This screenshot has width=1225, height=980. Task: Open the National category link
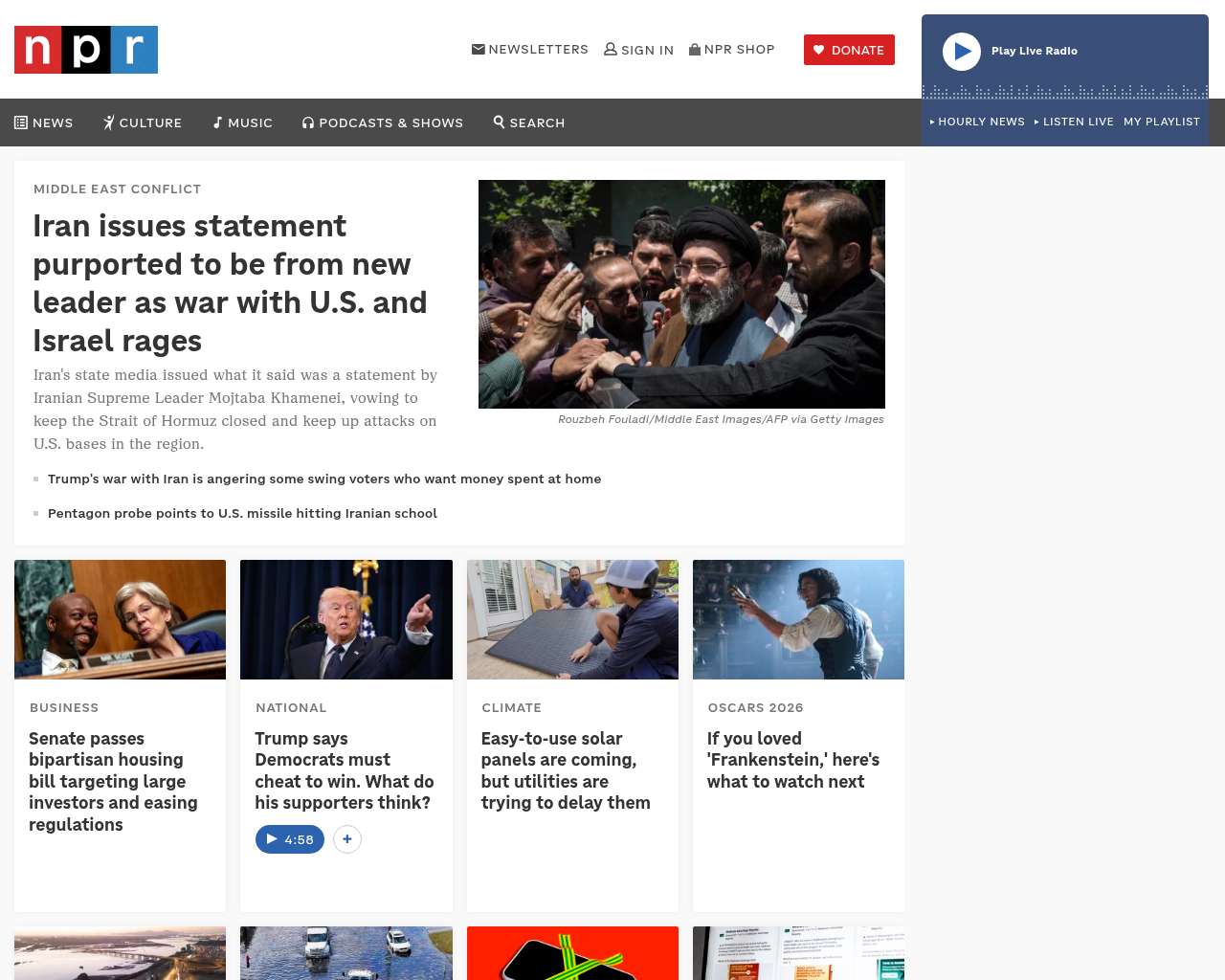tap(291, 707)
